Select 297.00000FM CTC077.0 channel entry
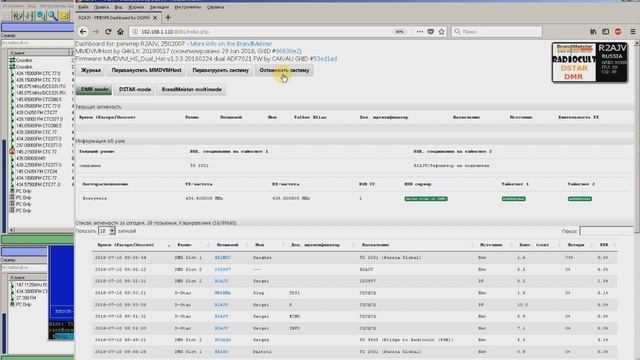640x360 pixels. (39, 145)
